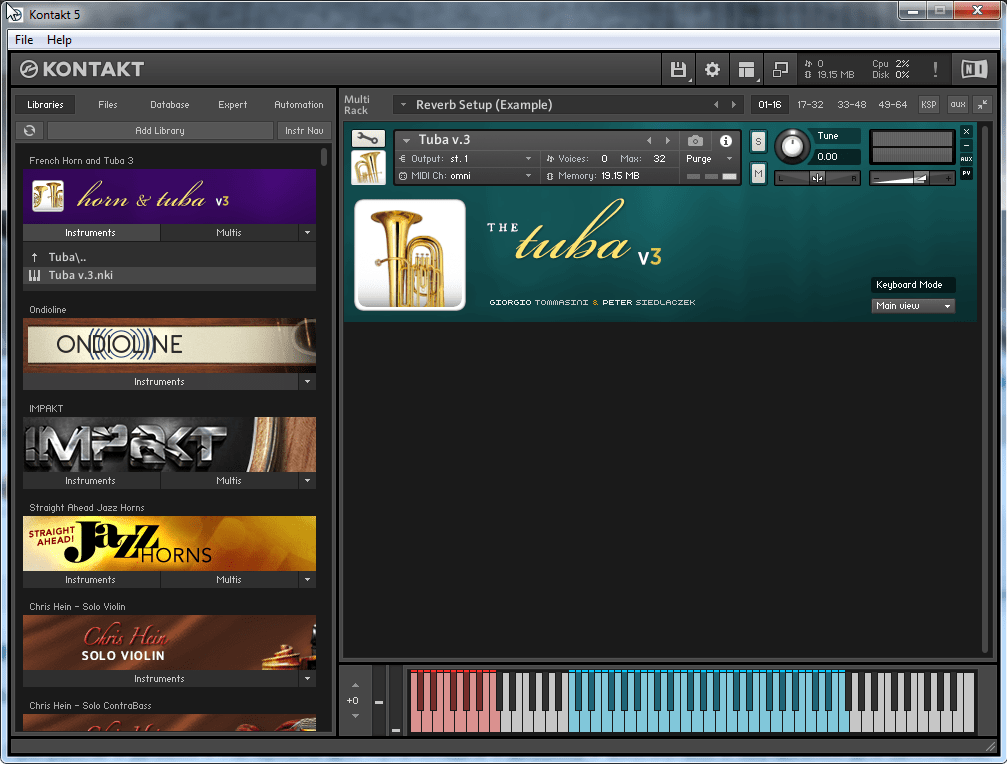Viewport: 1007px width, 765px height.
Task: Open the Output st. 1 dropdown
Action: 466,159
